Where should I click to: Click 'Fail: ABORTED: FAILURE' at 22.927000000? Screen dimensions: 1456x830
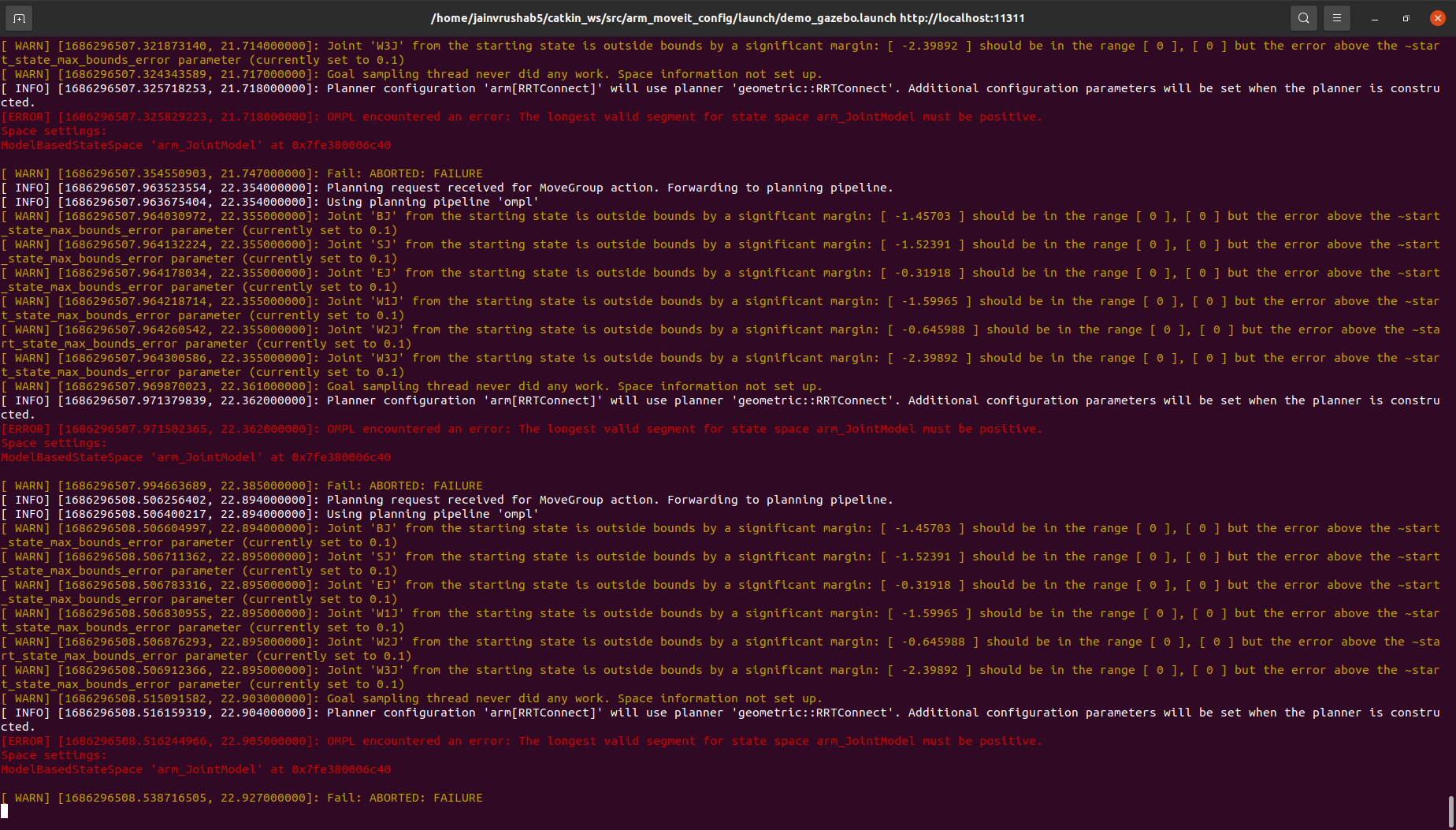click(405, 798)
